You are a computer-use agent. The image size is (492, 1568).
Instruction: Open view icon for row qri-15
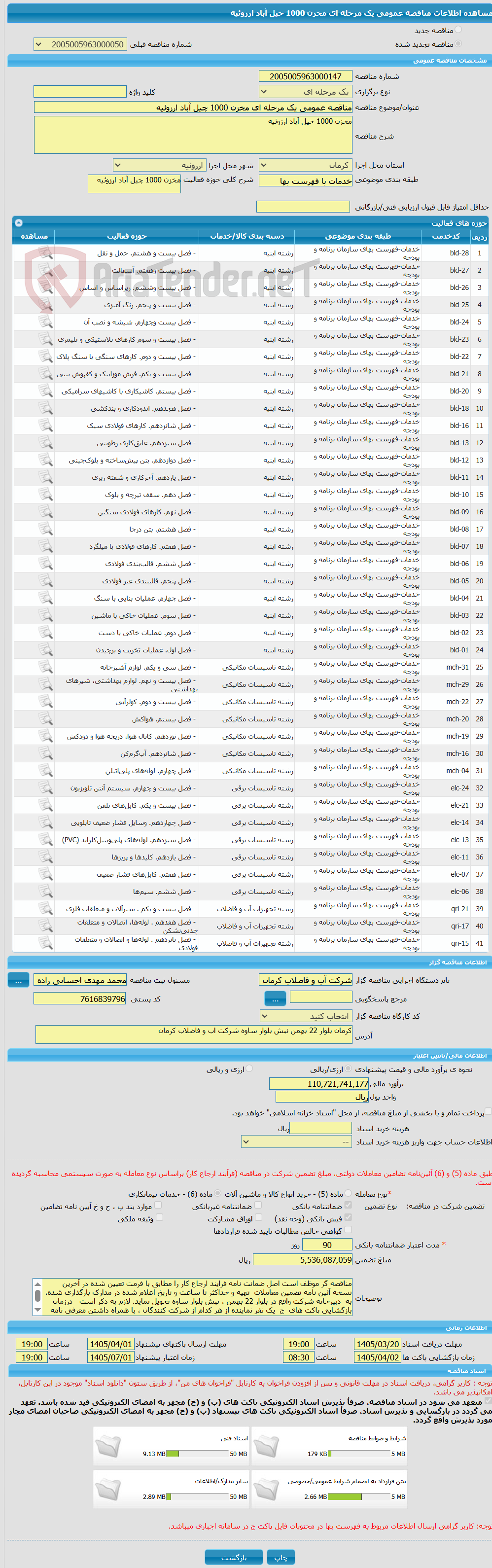click(x=46, y=943)
